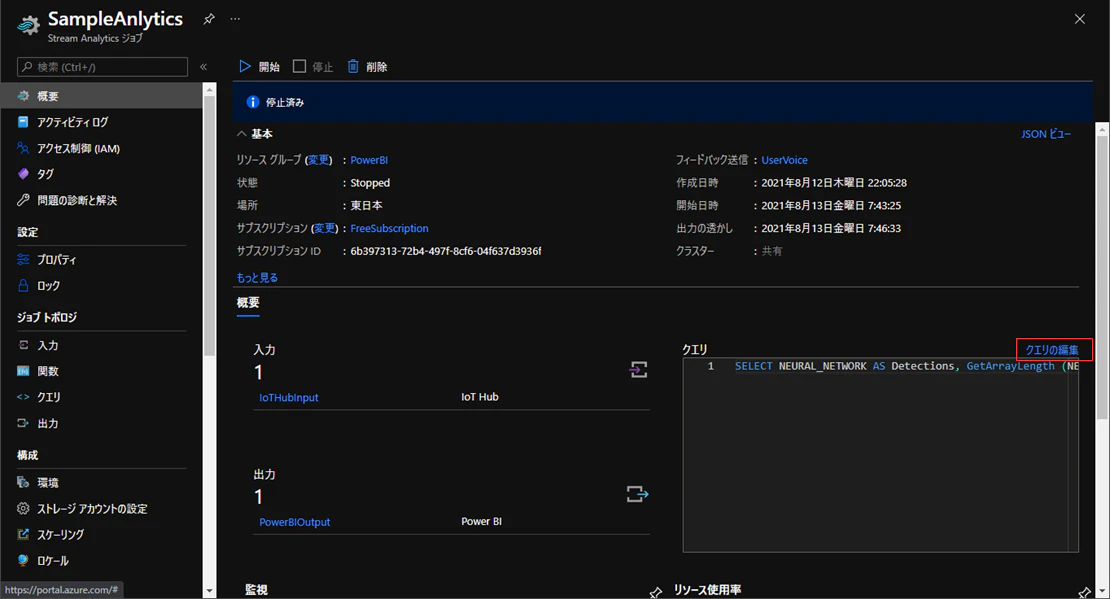1110x599 pixels.
Task: Open the UserVoice feedback link
Action: [784, 160]
